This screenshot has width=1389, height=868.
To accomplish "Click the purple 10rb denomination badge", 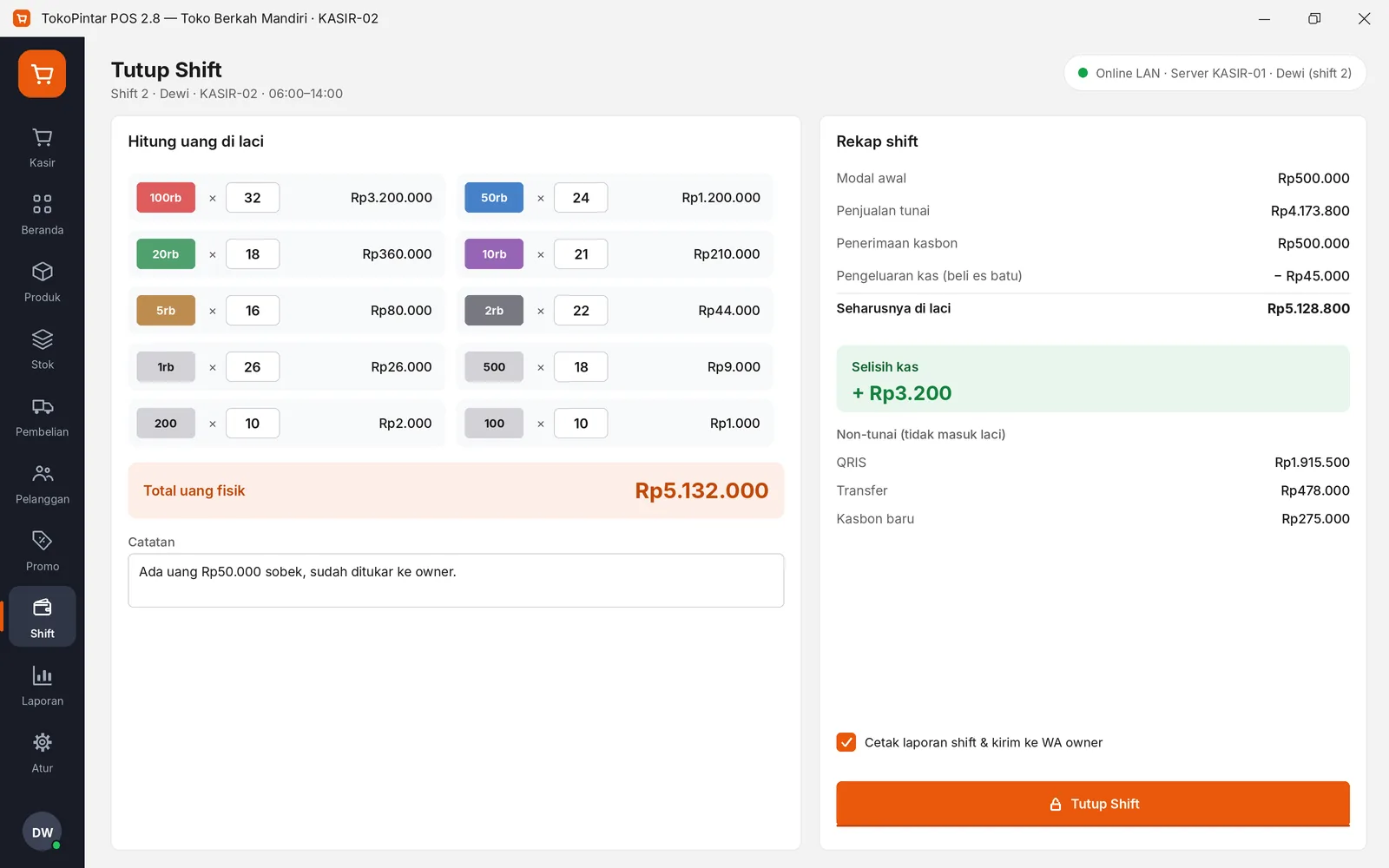I will [494, 254].
